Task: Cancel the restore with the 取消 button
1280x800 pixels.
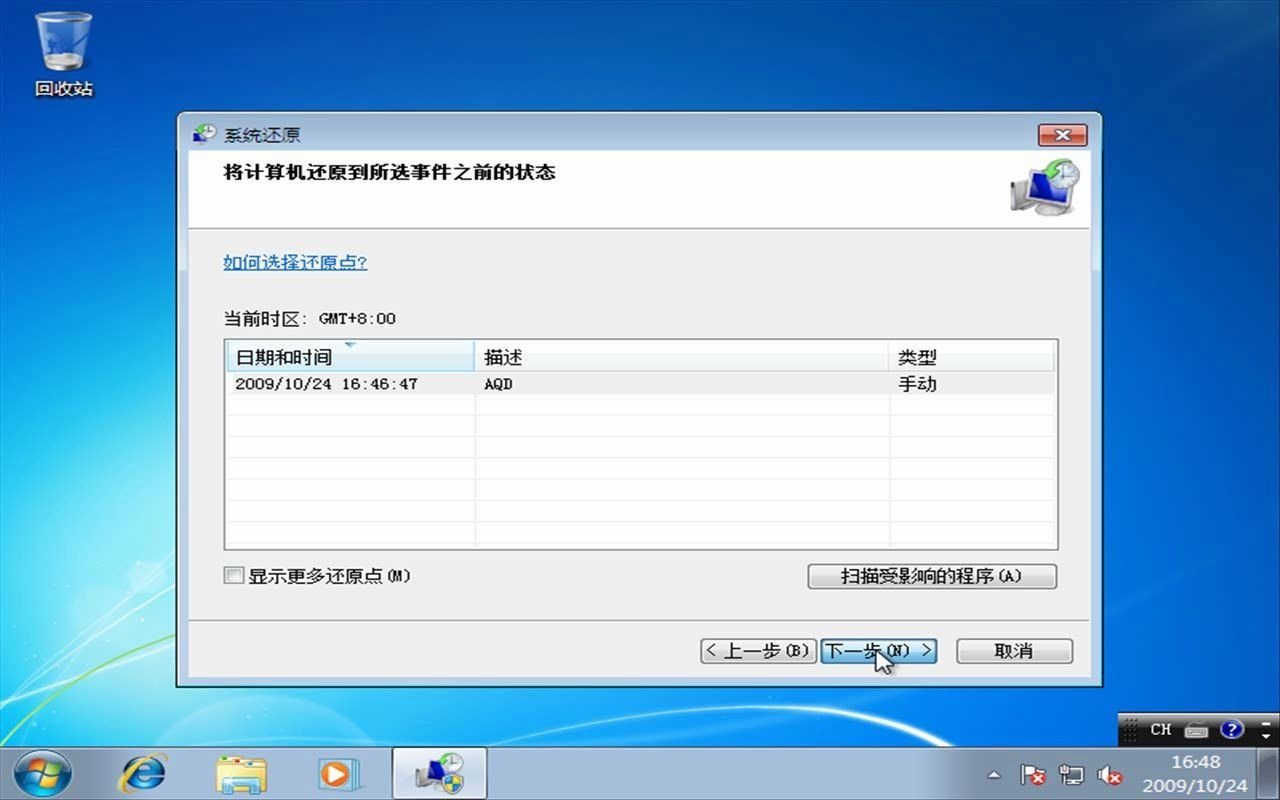Action: coord(1013,650)
